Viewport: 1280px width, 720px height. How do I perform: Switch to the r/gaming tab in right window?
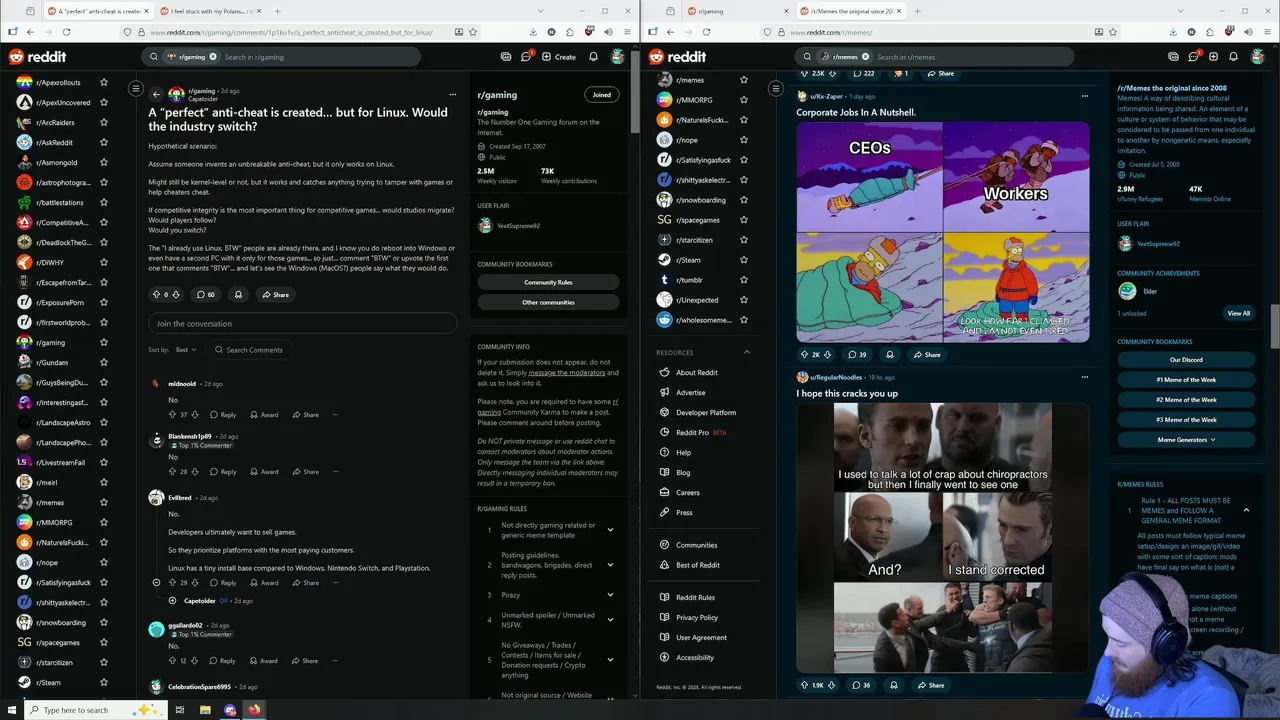[736, 11]
